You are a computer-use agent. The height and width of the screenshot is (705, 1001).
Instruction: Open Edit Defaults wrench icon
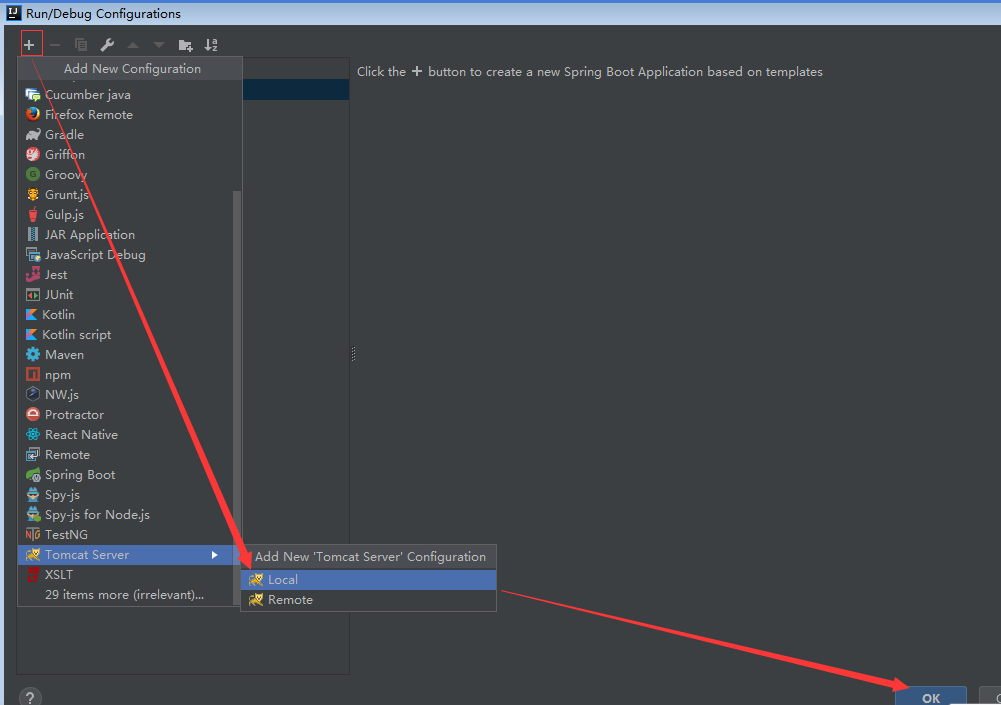[107, 45]
